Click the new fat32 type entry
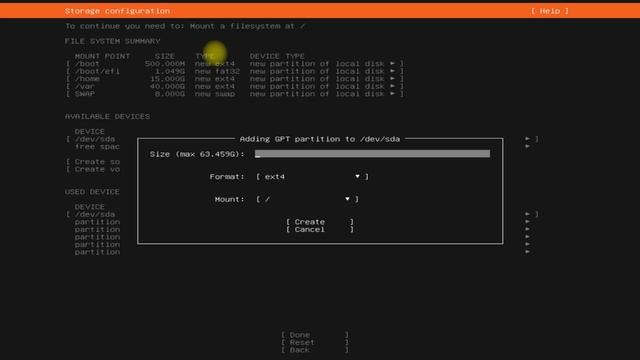The width and height of the screenshot is (640, 360). pos(217,71)
